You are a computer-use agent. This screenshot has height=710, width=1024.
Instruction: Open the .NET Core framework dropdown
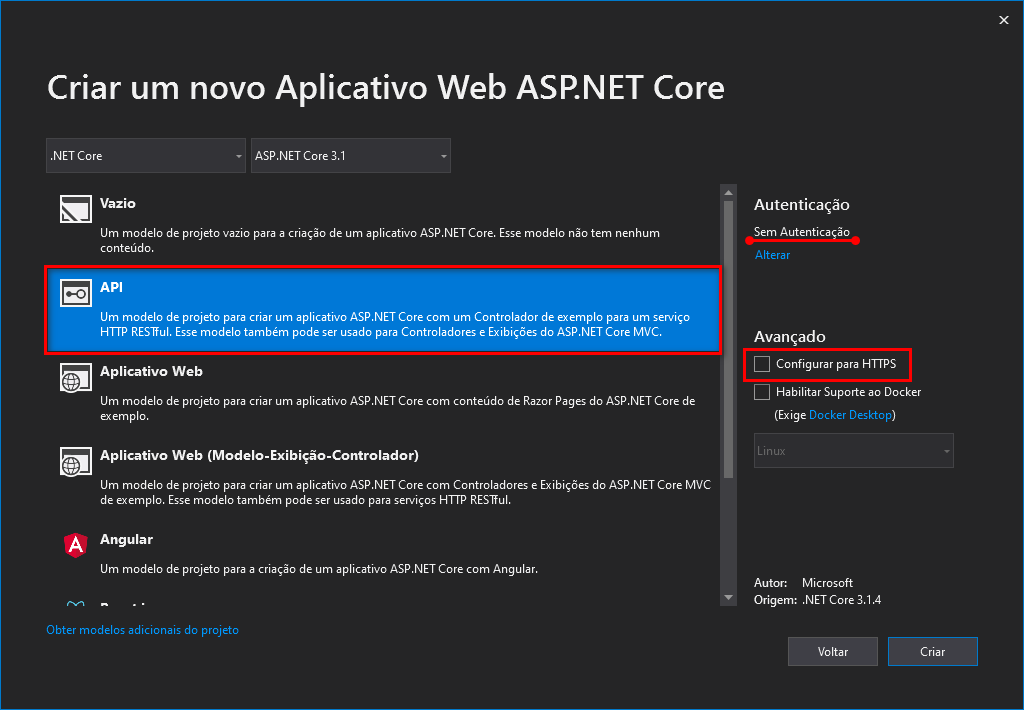(145, 156)
